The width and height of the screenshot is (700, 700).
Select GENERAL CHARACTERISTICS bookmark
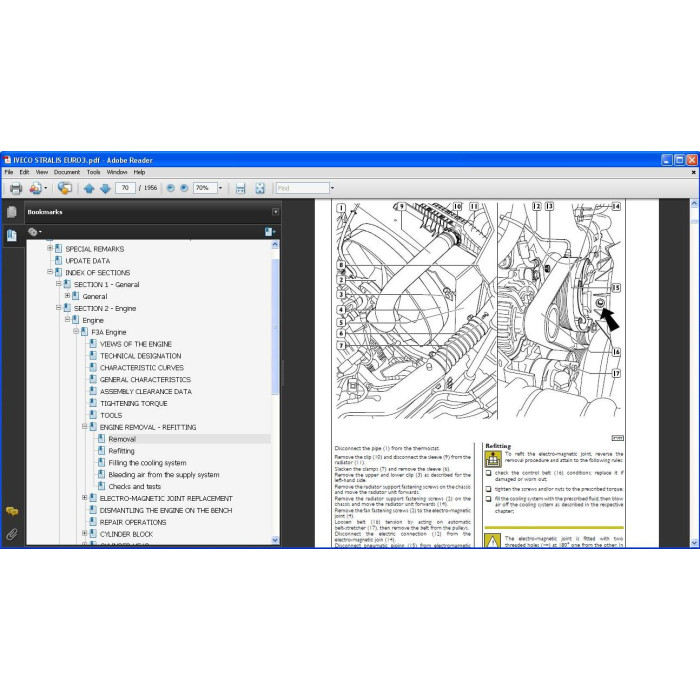[x=145, y=379]
